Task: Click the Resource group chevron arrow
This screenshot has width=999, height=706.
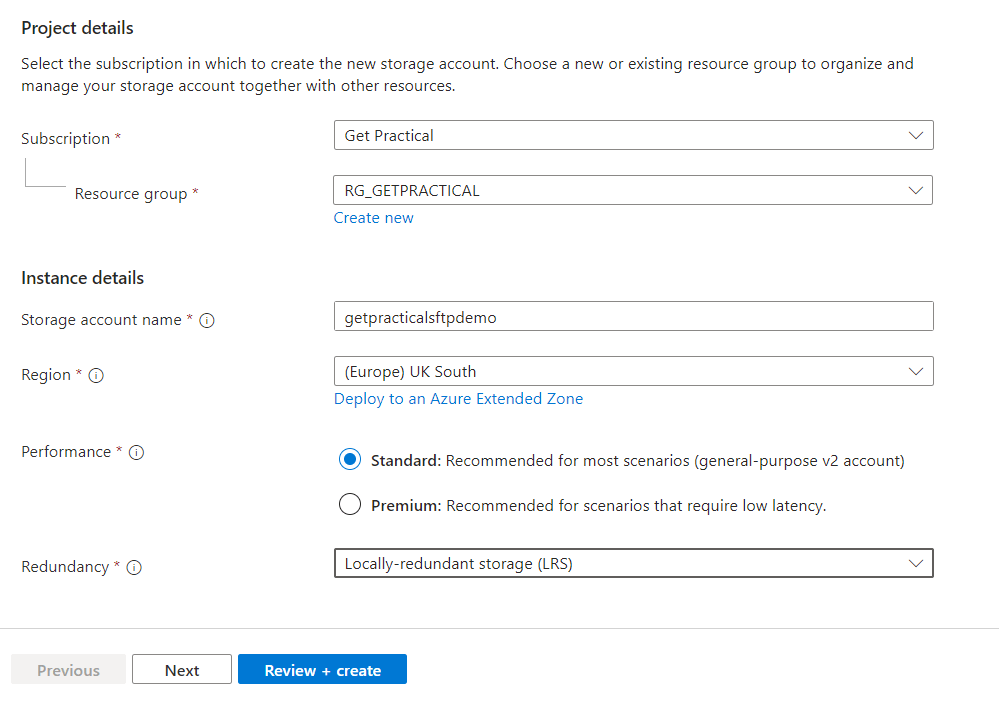Action: point(915,190)
